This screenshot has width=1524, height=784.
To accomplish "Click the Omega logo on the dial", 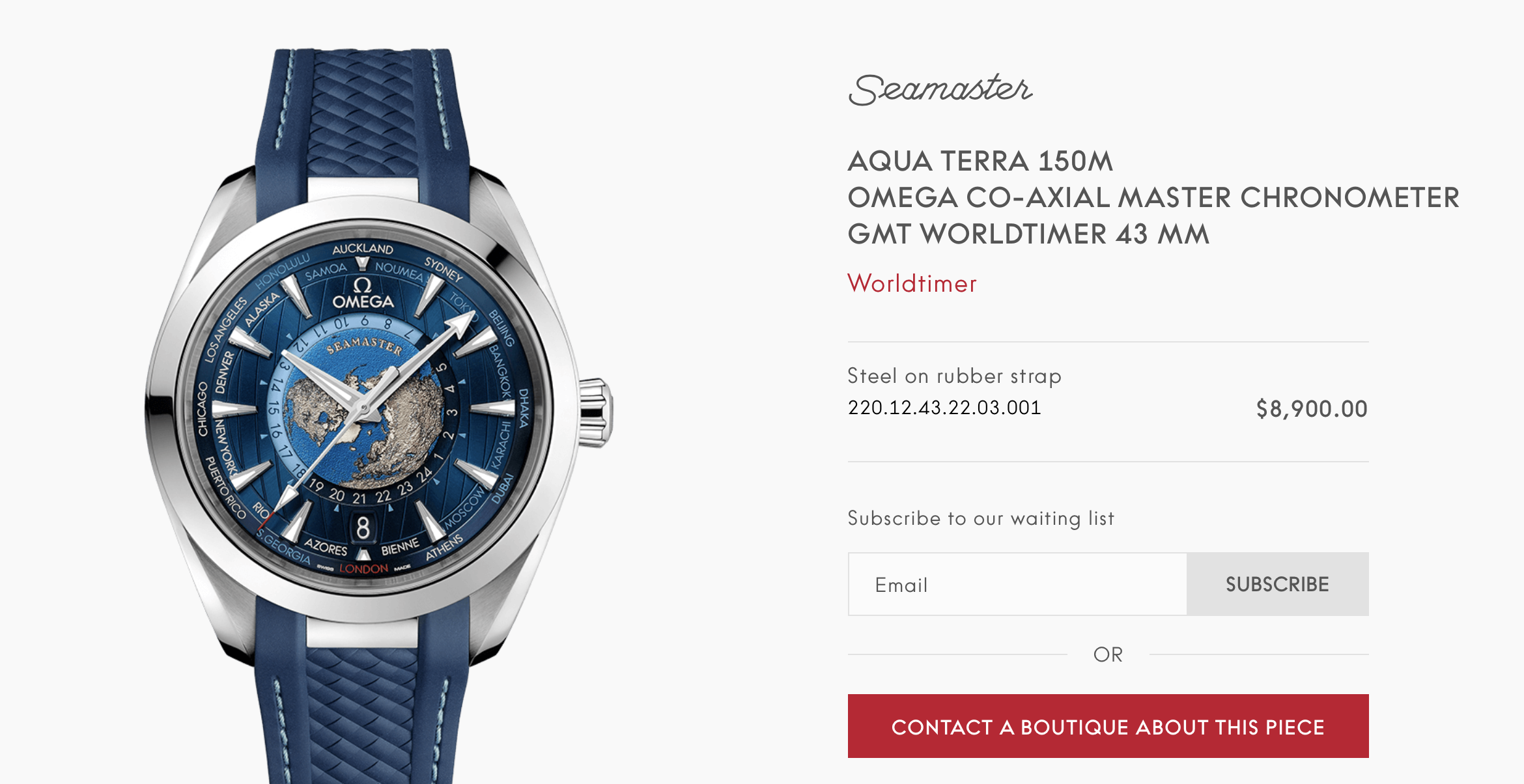I will (363, 294).
